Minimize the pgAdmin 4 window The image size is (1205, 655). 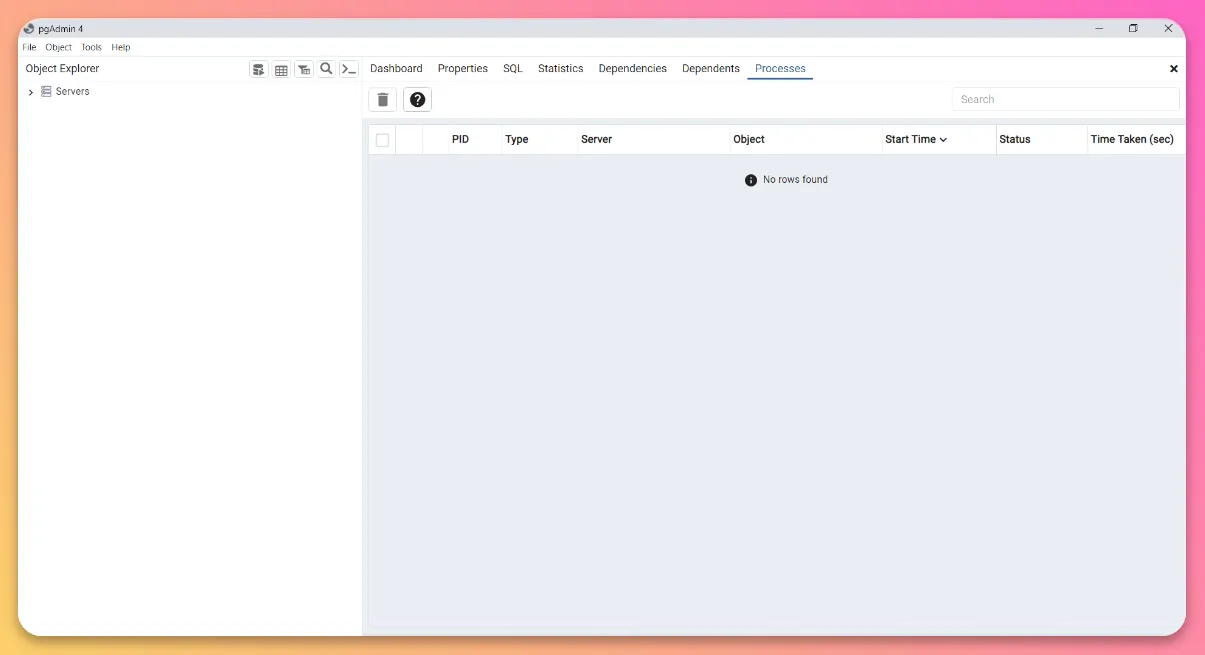click(x=1099, y=29)
